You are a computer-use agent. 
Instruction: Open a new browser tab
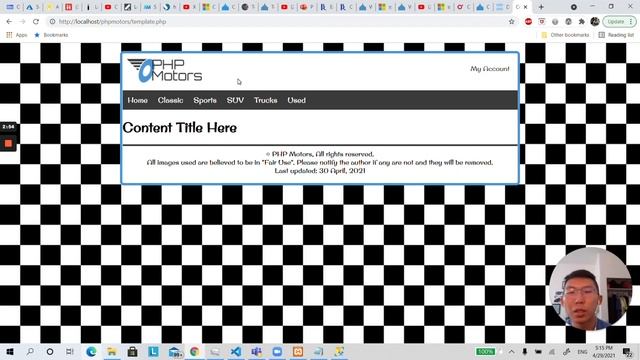pos(541,7)
